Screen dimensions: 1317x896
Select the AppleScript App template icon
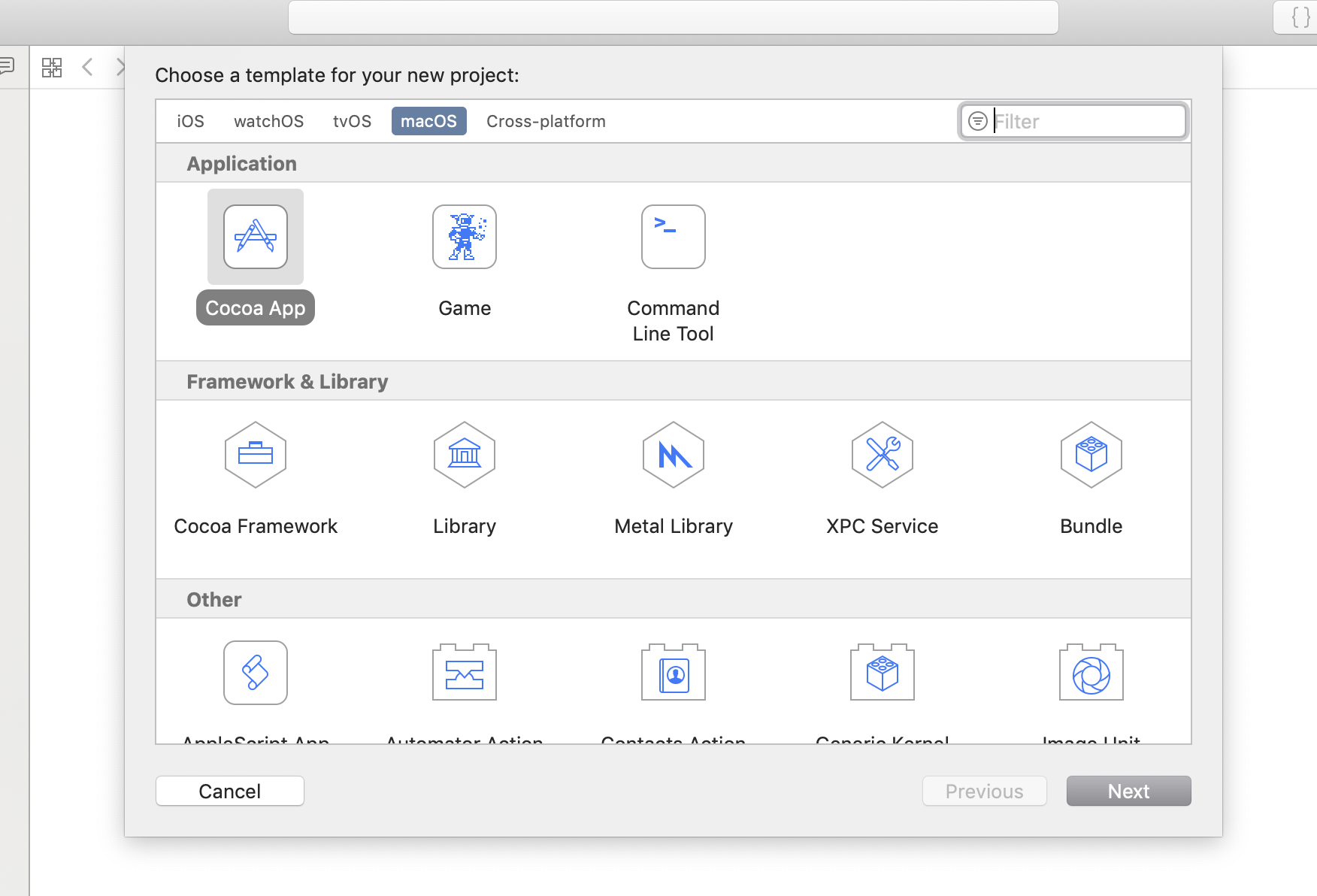coord(256,673)
